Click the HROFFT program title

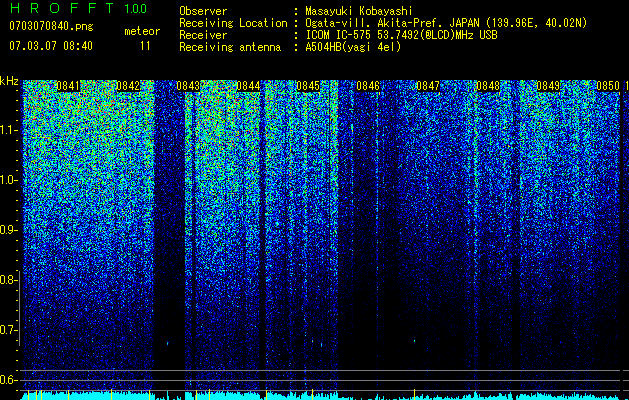pyautogui.click(x=62, y=8)
